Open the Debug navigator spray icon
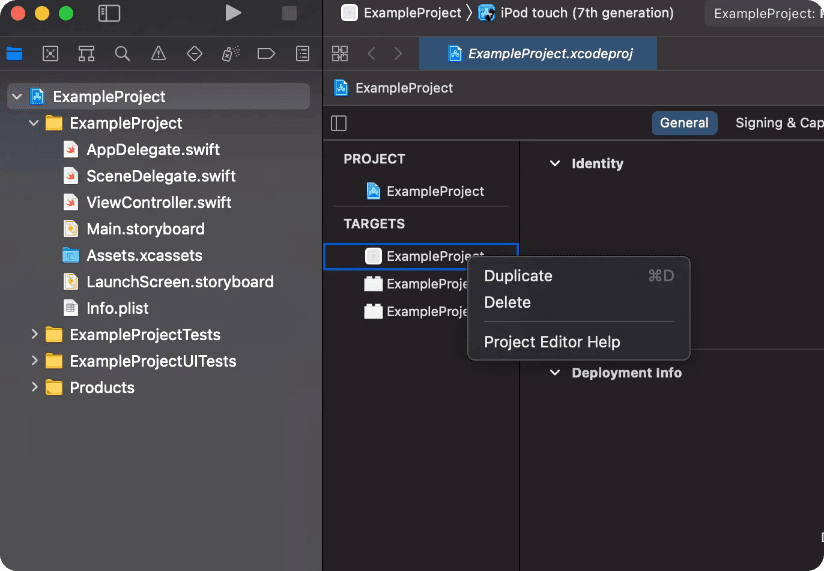 (230, 54)
